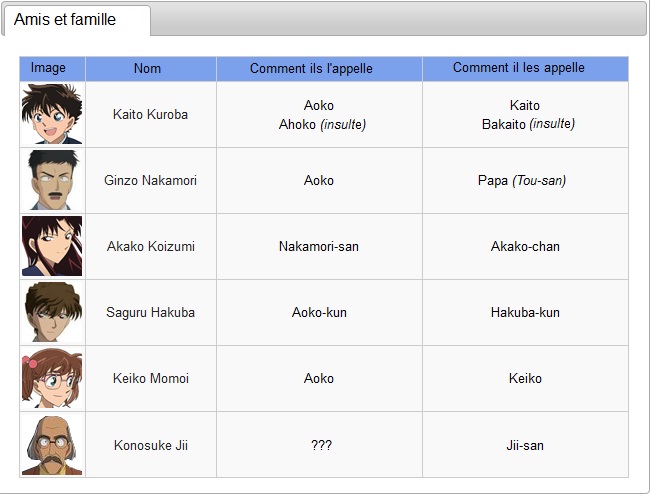
Task: Open the Kaito Kuroba name link
Action: (x=150, y=114)
